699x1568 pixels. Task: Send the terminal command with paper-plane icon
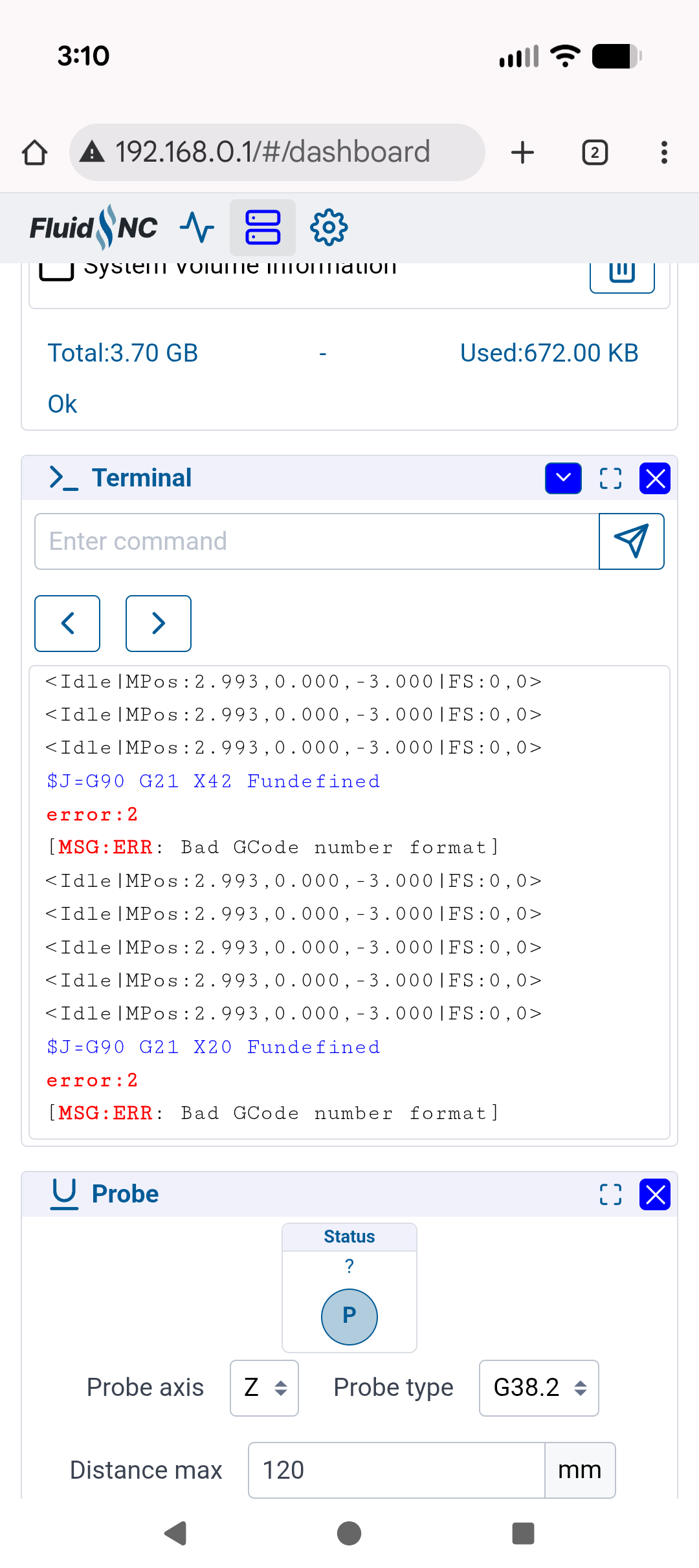pos(631,541)
